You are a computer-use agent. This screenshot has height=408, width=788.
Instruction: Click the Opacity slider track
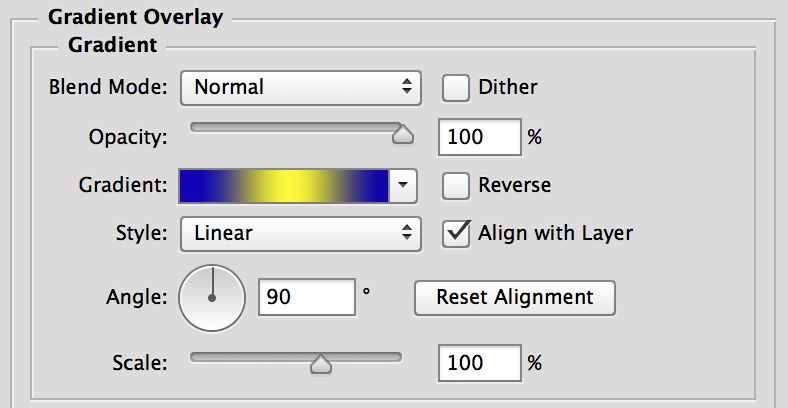point(296,127)
